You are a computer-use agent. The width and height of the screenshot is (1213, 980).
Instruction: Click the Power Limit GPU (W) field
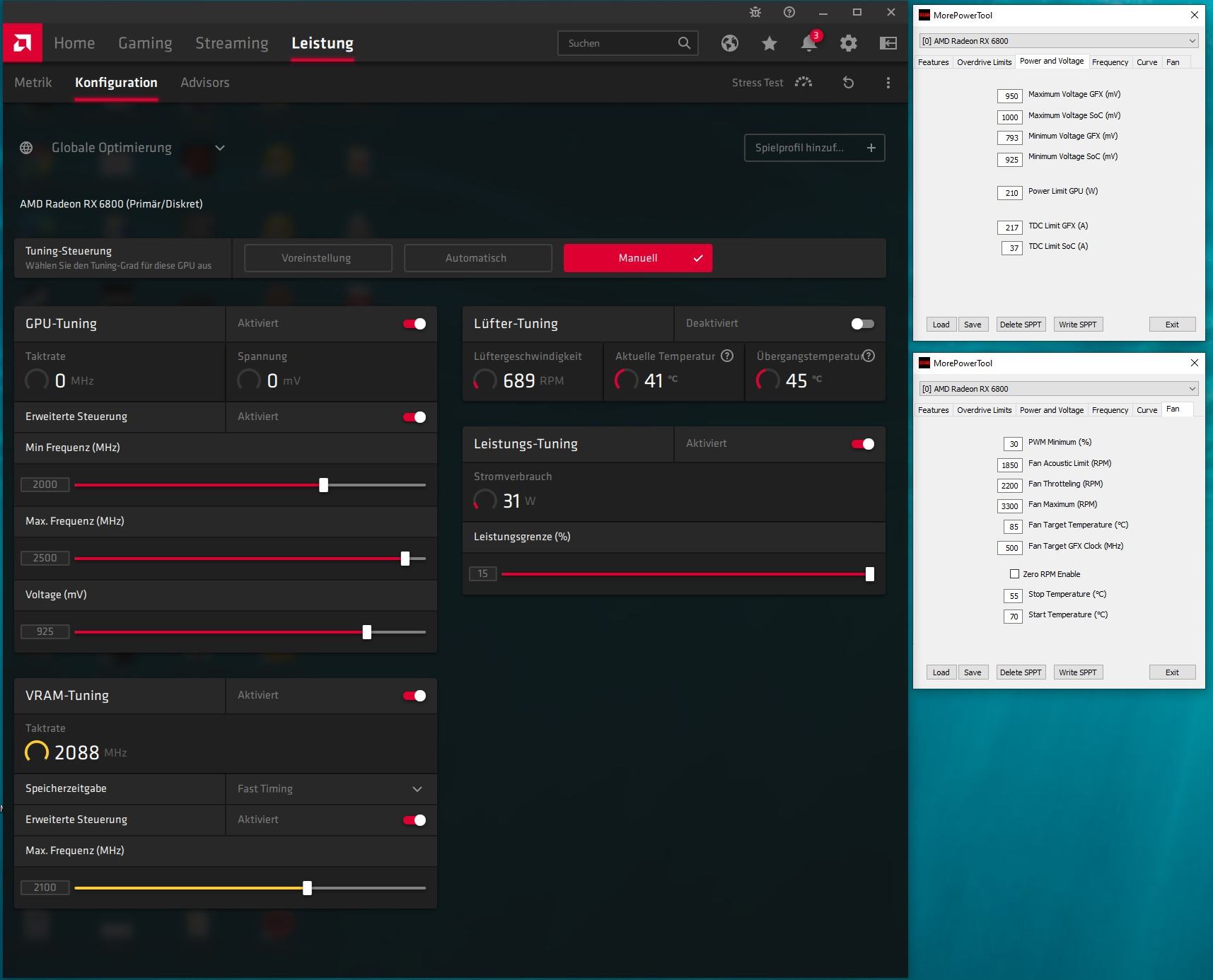coord(1010,193)
